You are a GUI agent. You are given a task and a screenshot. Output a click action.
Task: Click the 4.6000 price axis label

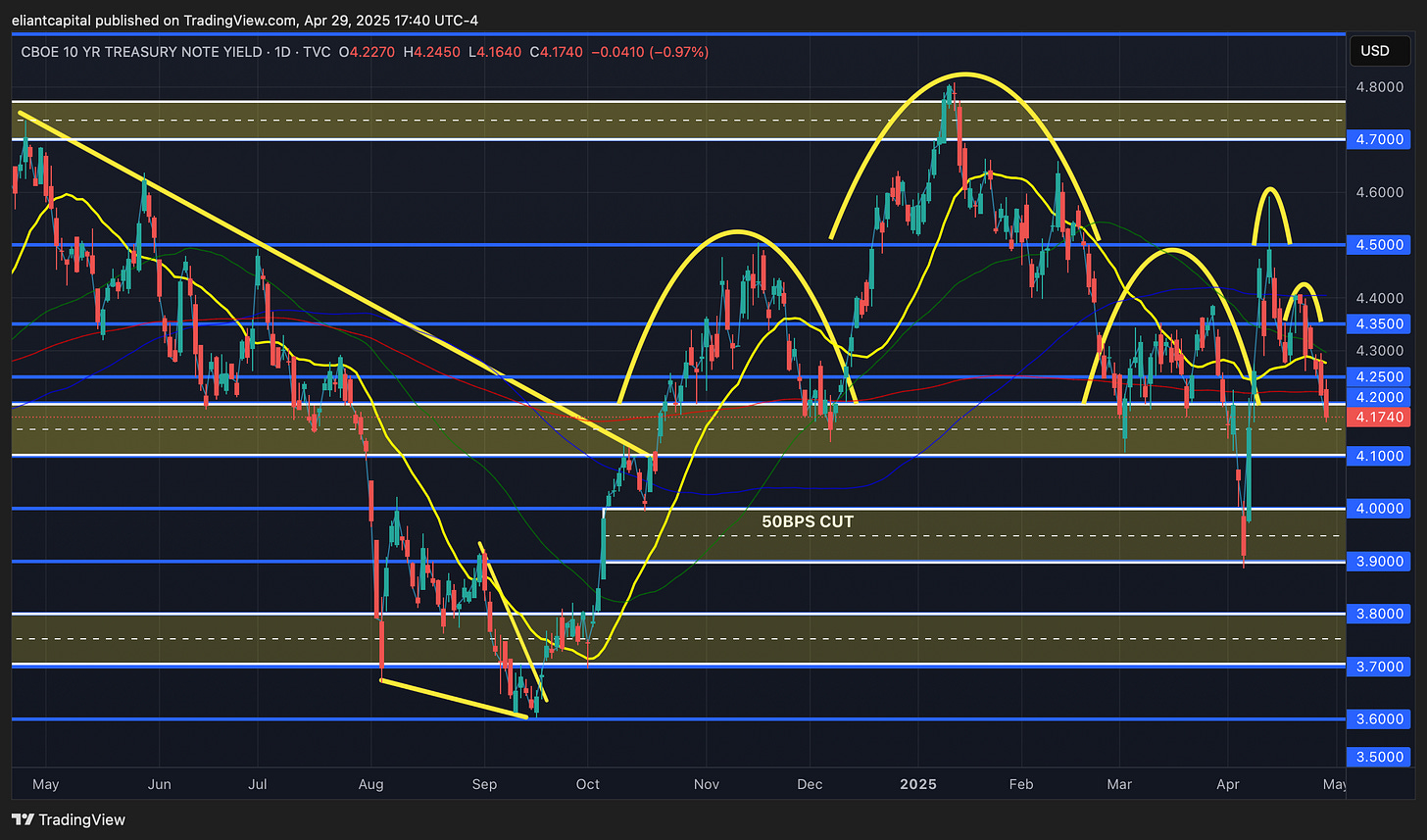coord(1381,192)
